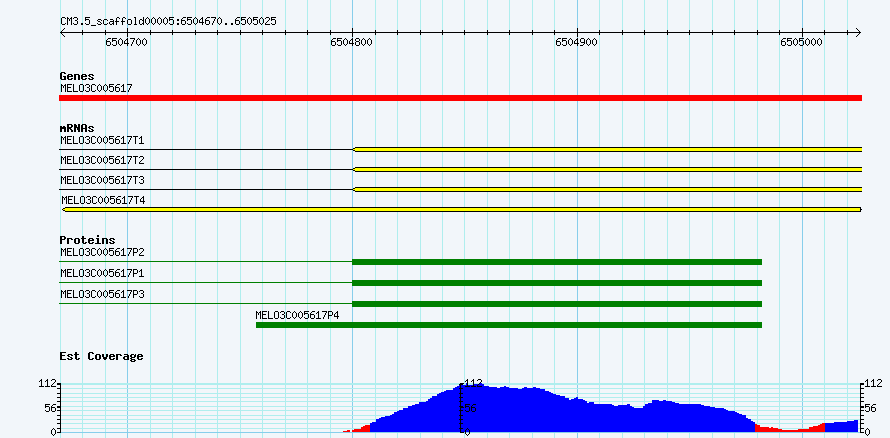This screenshot has height=438, width=890.
Task: Click the MELO3C005617T2 label text
Action: tap(102, 160)
